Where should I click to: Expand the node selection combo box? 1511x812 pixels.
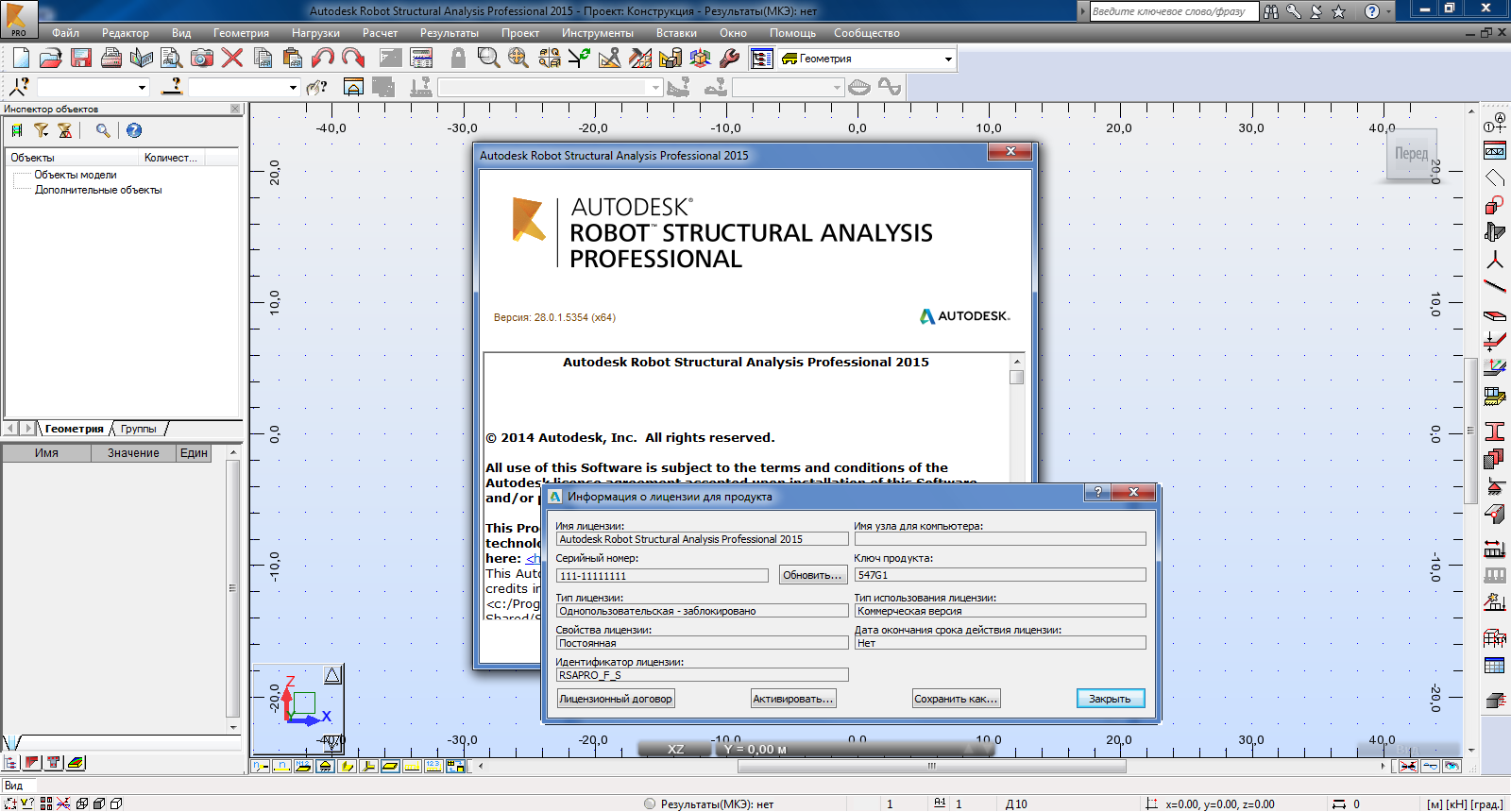pyautogui.click(x=143, y=88)
